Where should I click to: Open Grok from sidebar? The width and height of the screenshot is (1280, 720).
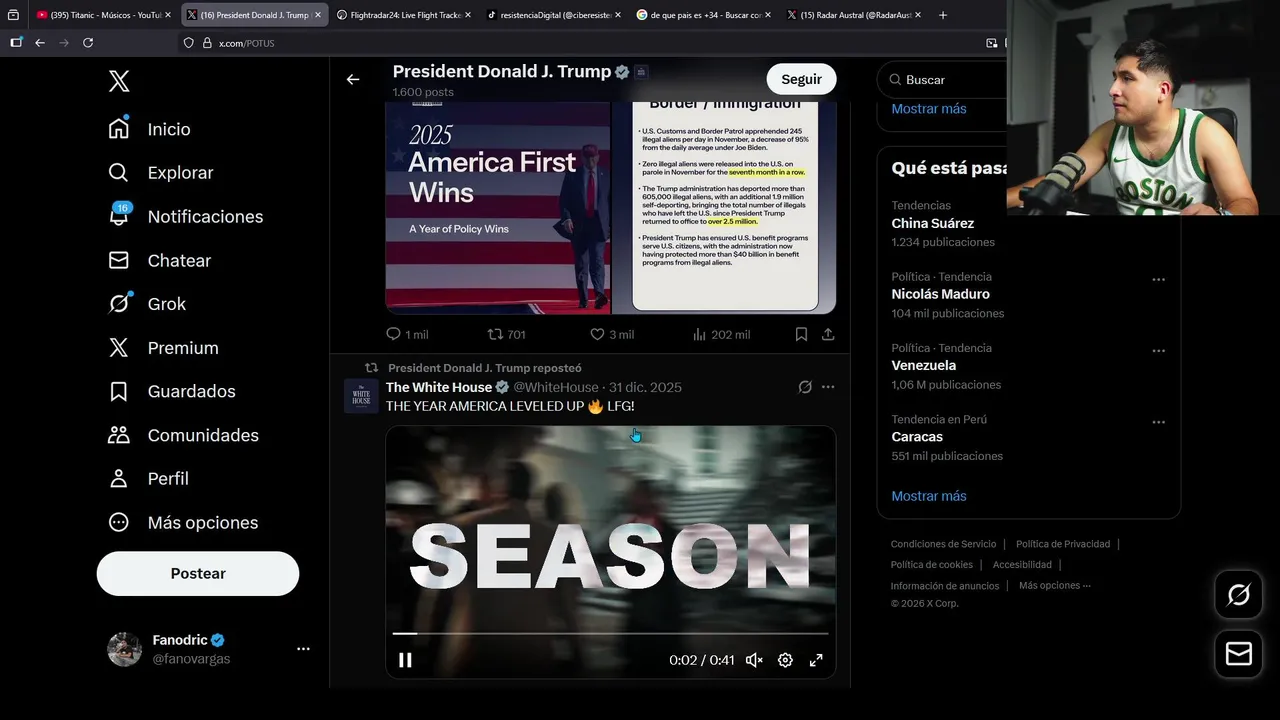click(x=147, y=304)
